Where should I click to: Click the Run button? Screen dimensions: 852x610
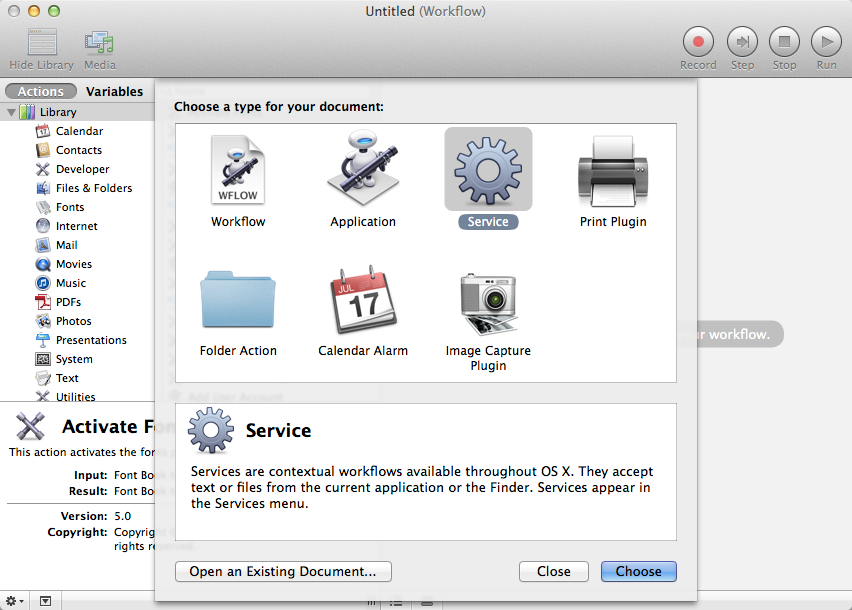click(x=826, y=42)
